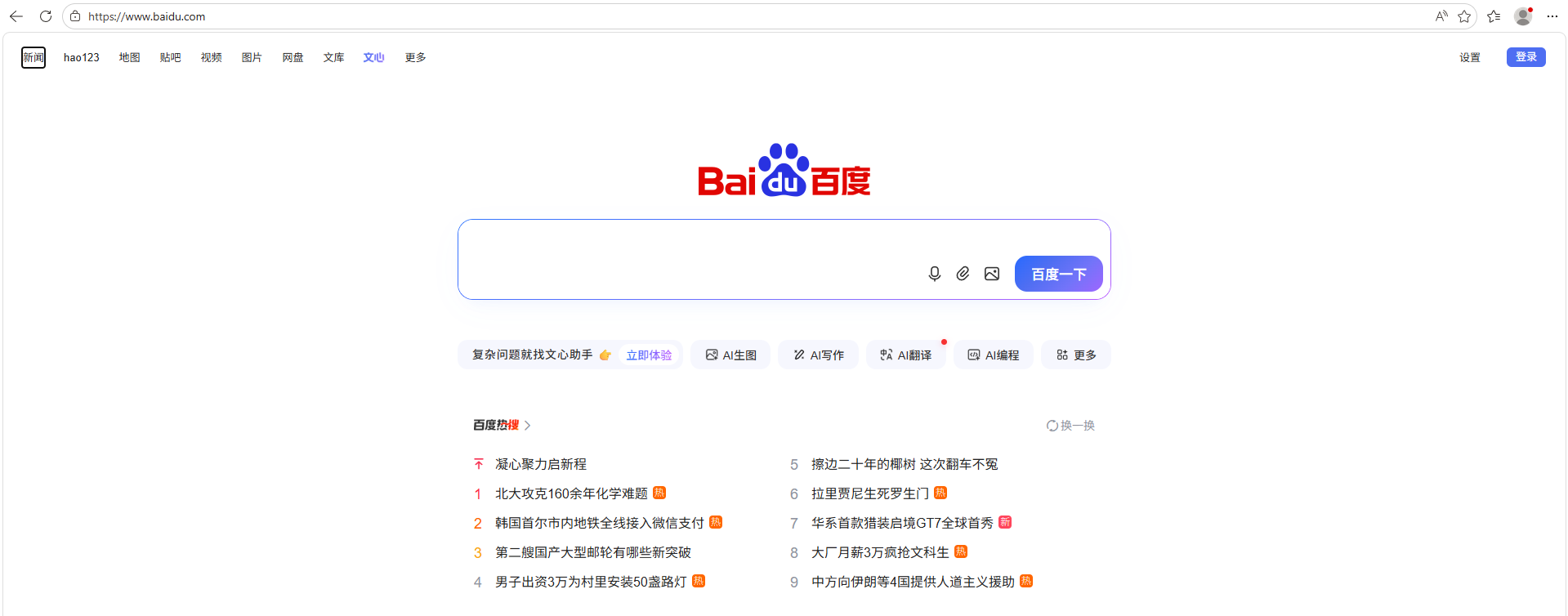Open 凝心聚力启新程 top story
The height and width of the screenshot is (616, 1568).
(x=541, y=464)
